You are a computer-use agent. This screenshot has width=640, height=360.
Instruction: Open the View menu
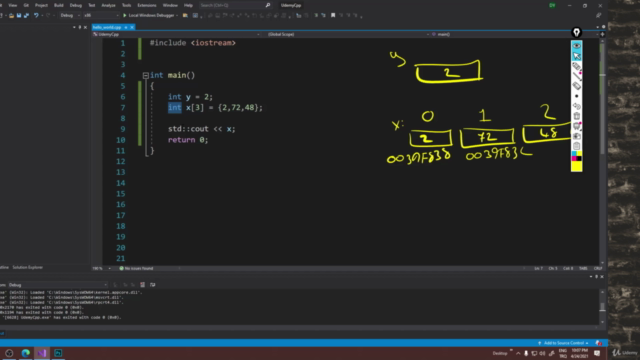pyautogui.click(x=13, y=5)
